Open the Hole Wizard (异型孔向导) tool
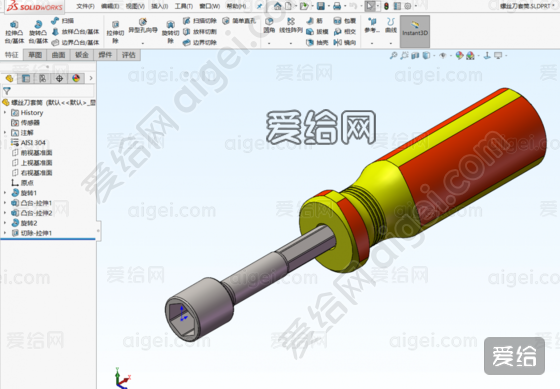Screen dimensions: 560x389 coord(143,26)
